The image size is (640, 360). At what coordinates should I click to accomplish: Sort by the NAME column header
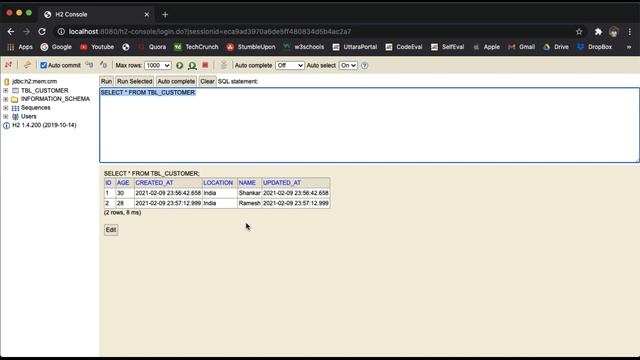click(247, 183)
